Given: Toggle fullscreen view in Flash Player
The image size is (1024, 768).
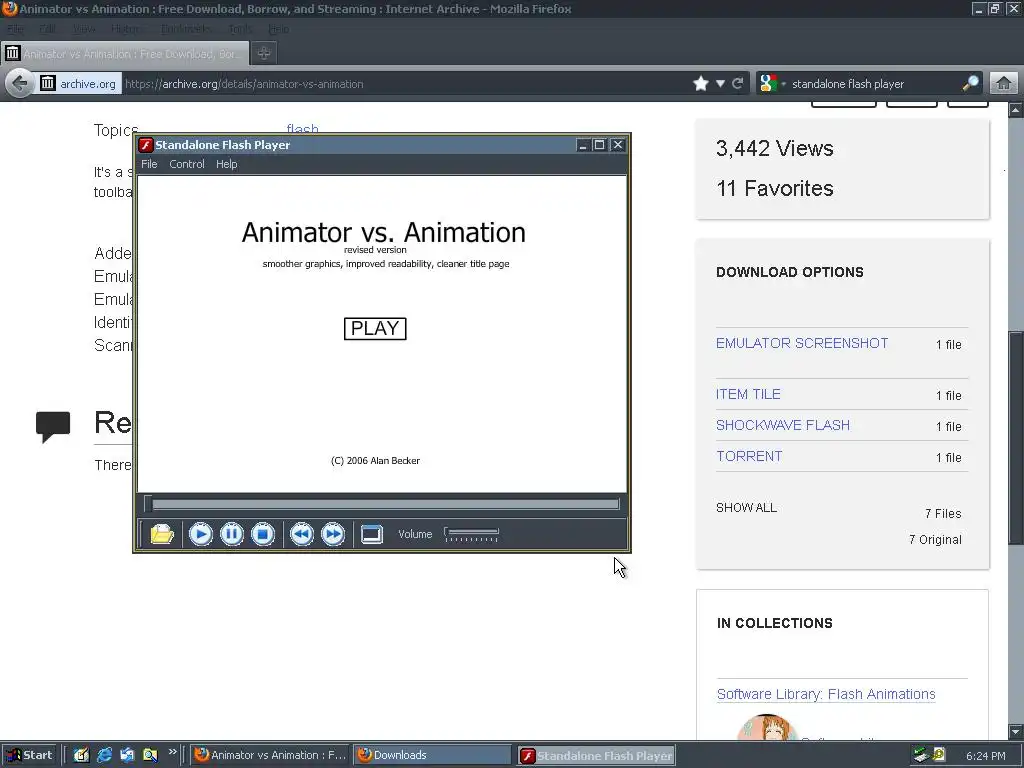Looking at the screenshot, I should coord(372,534).
